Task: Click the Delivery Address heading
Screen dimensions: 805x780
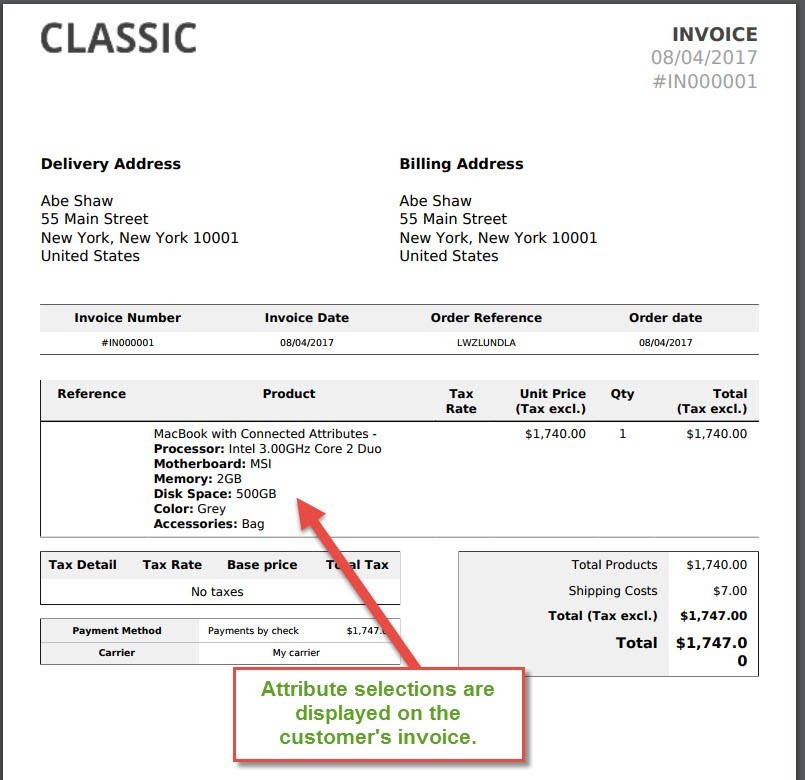Action: 111,164
